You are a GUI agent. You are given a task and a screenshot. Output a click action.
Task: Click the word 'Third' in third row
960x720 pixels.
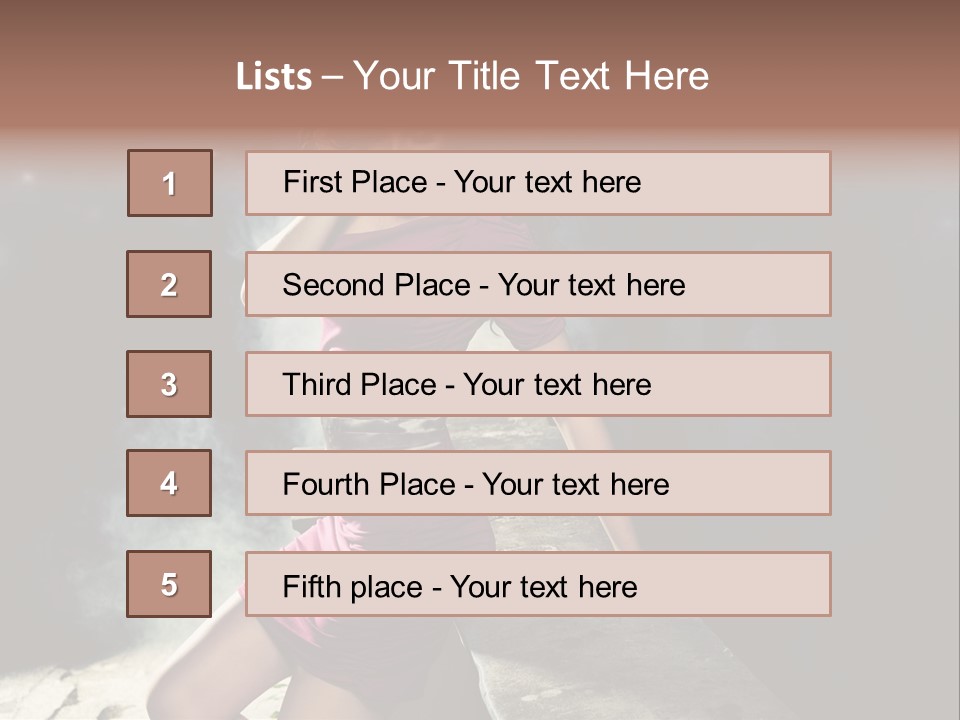318,385
